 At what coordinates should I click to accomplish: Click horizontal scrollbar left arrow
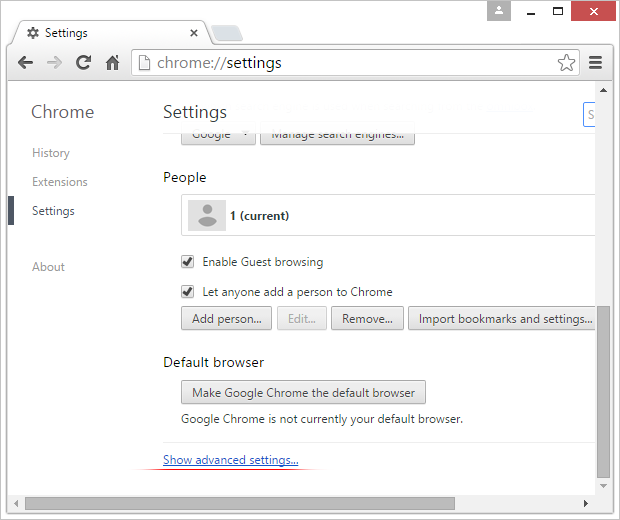[16, 503]
